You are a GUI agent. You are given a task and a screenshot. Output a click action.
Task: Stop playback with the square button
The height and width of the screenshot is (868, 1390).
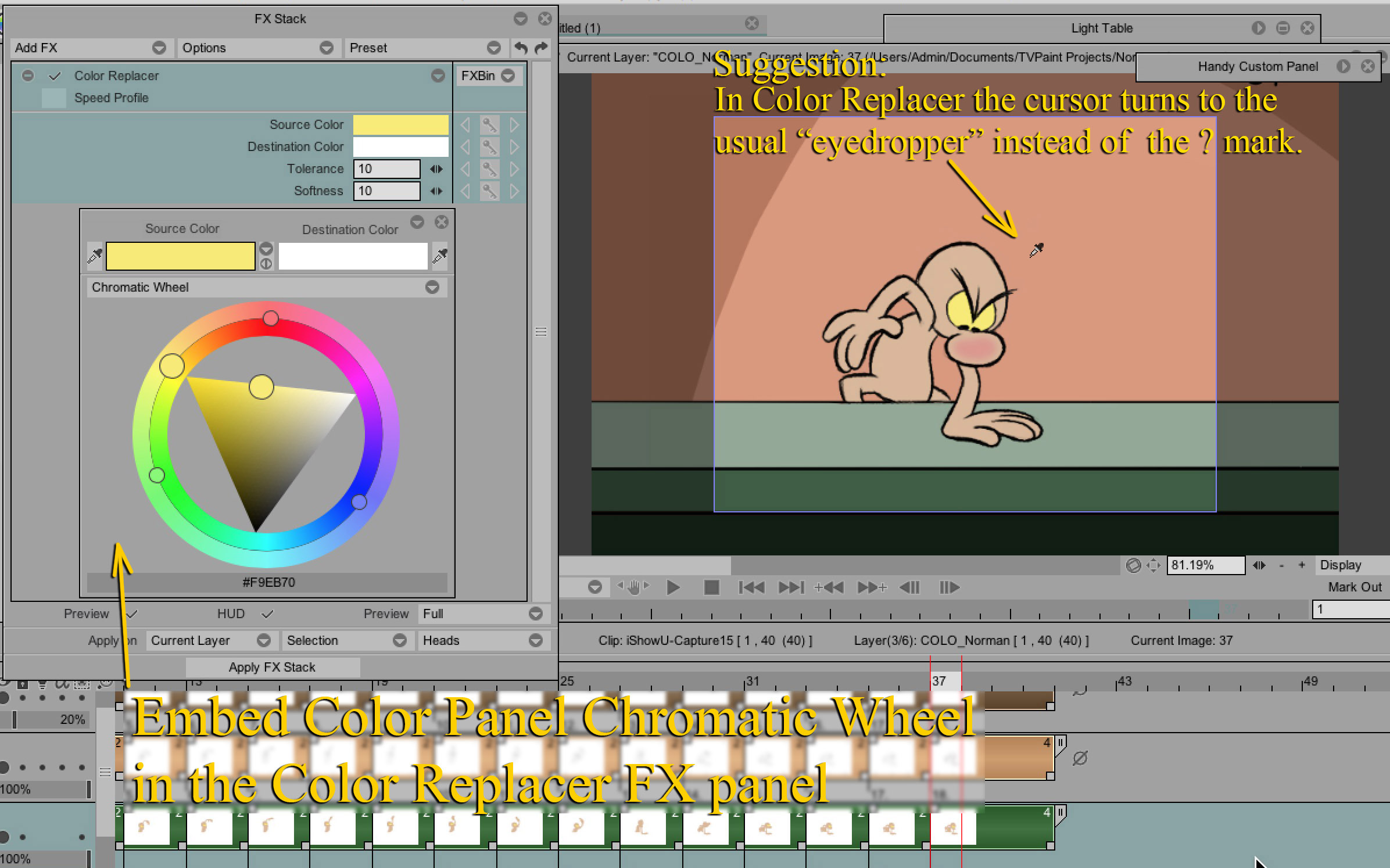pos(711,587)
